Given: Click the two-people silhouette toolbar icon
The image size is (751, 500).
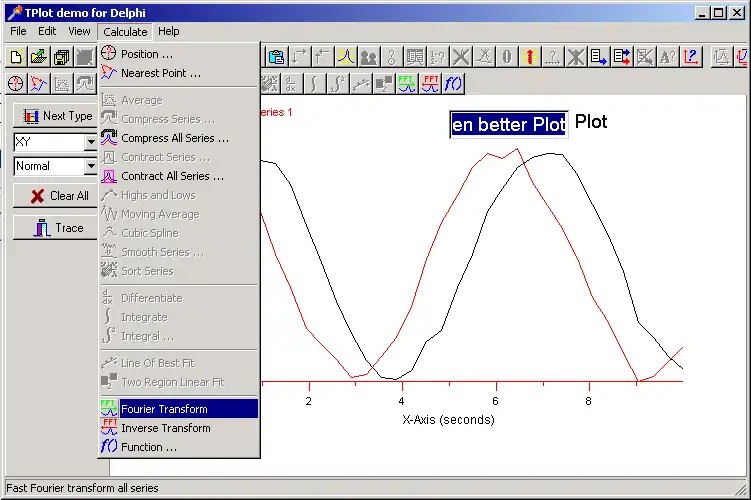Looking at the screenshot, I should (x=368, y=57).
